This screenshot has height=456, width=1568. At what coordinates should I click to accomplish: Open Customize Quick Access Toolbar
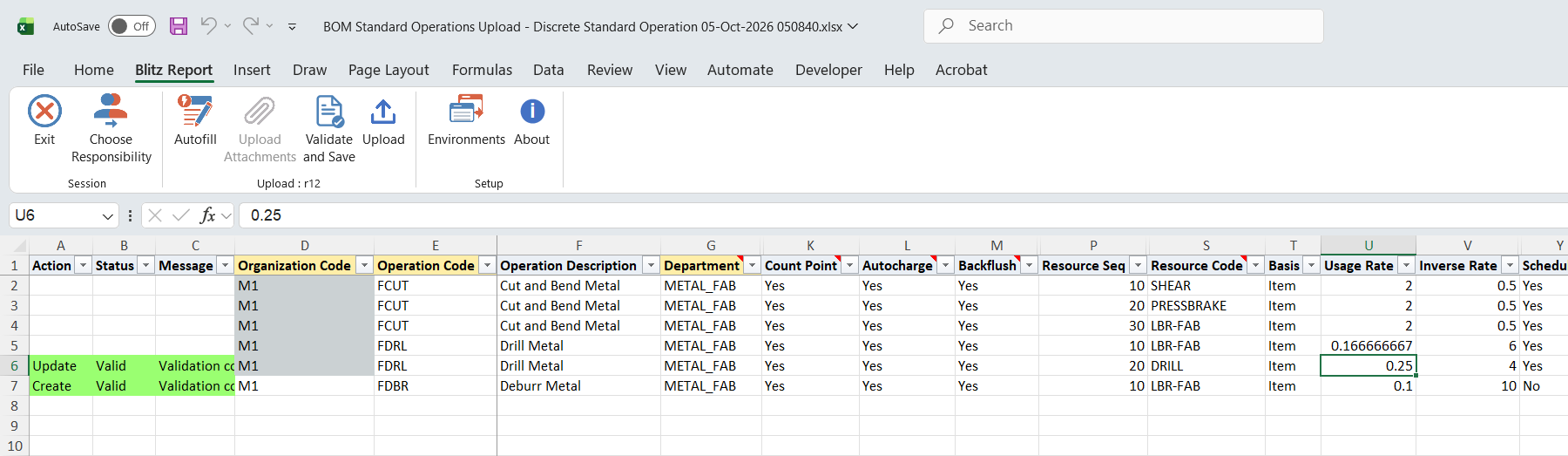tap(292, 27)
